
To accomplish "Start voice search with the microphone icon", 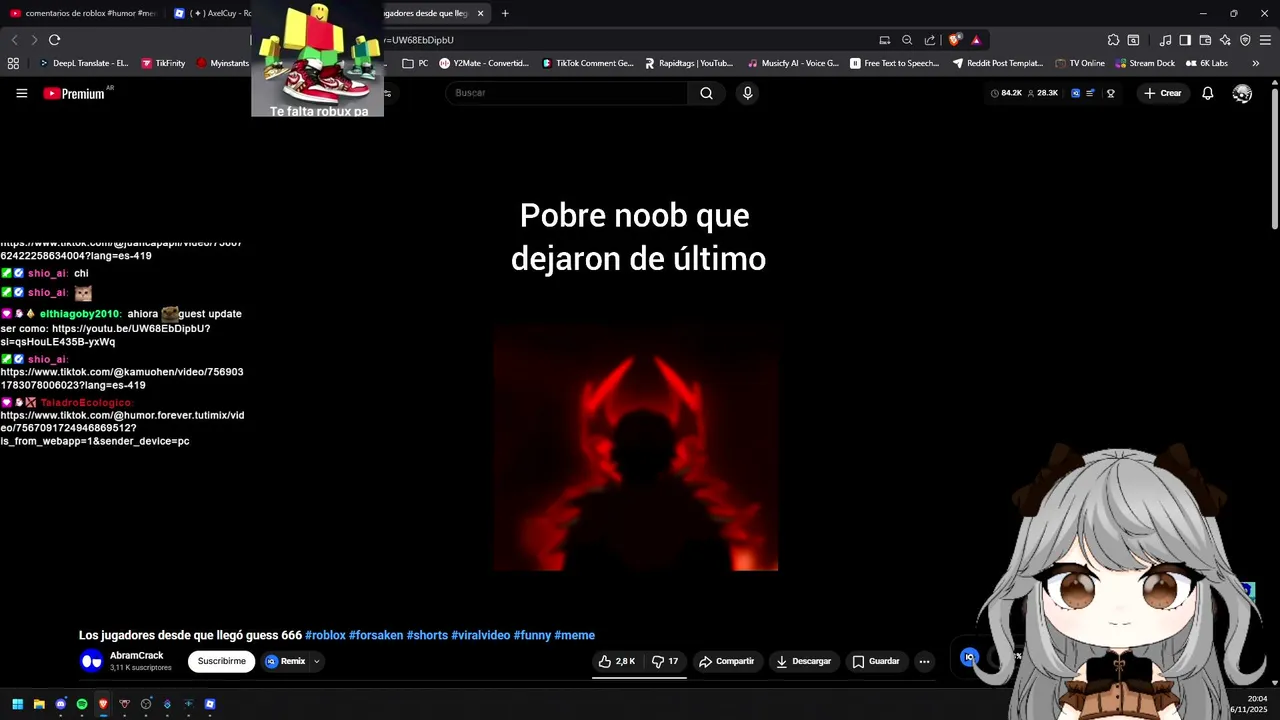I will tap(747, 93).
